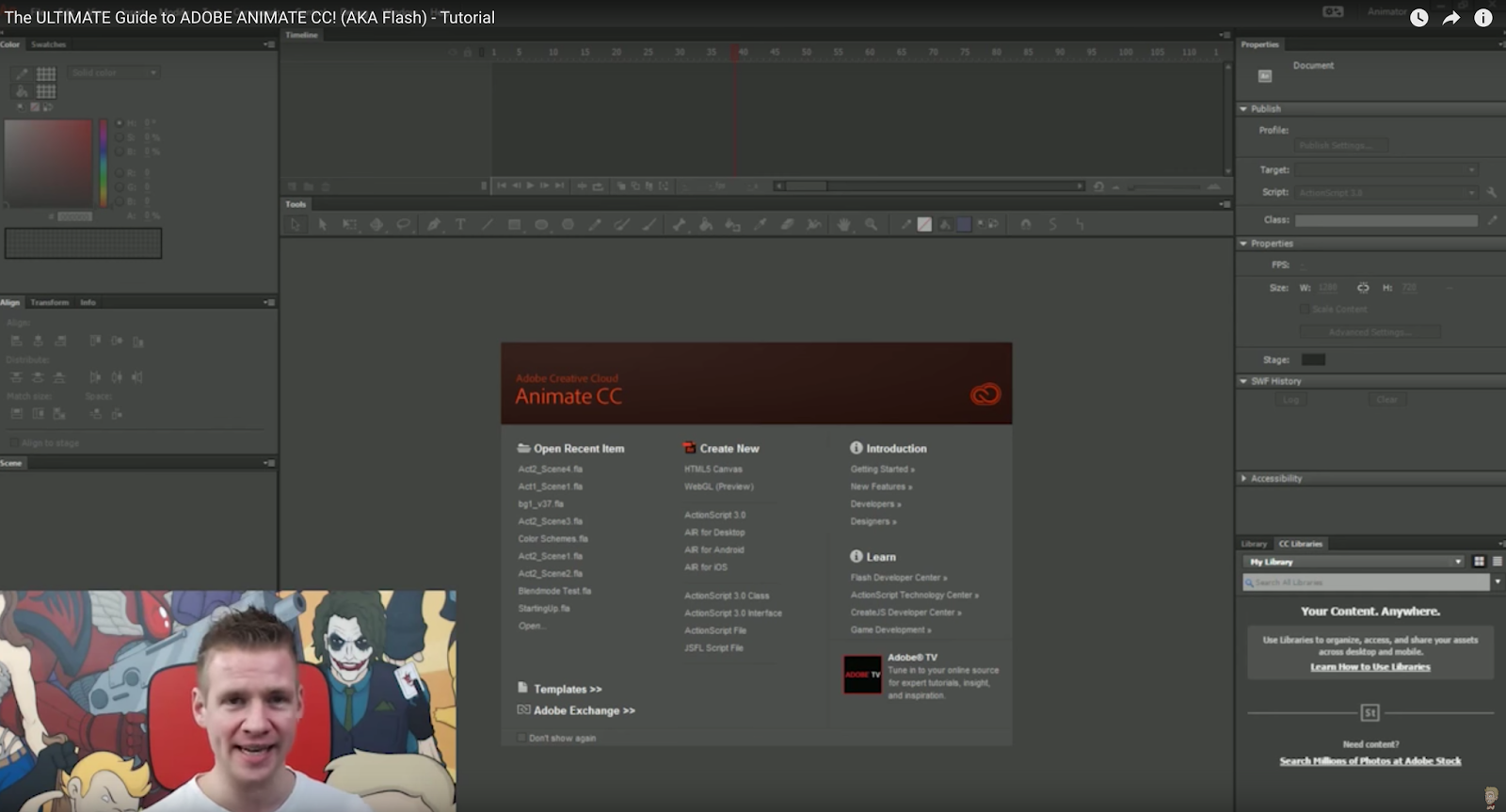Click the match width icon
1506x812 pixels.
17,414
